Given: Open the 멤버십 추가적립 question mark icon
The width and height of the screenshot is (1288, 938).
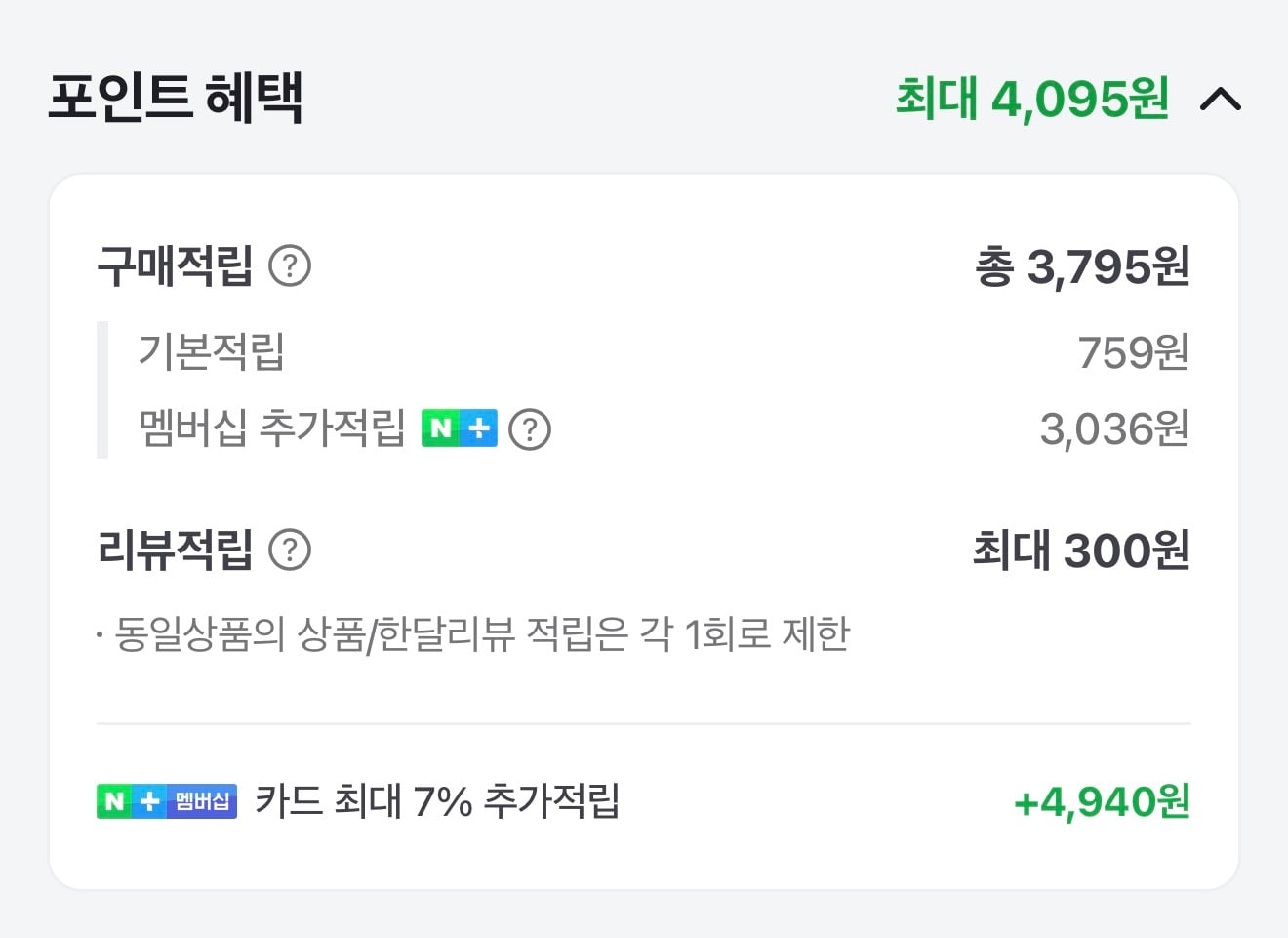Looking at the screenshot, I should click(530, 428).
